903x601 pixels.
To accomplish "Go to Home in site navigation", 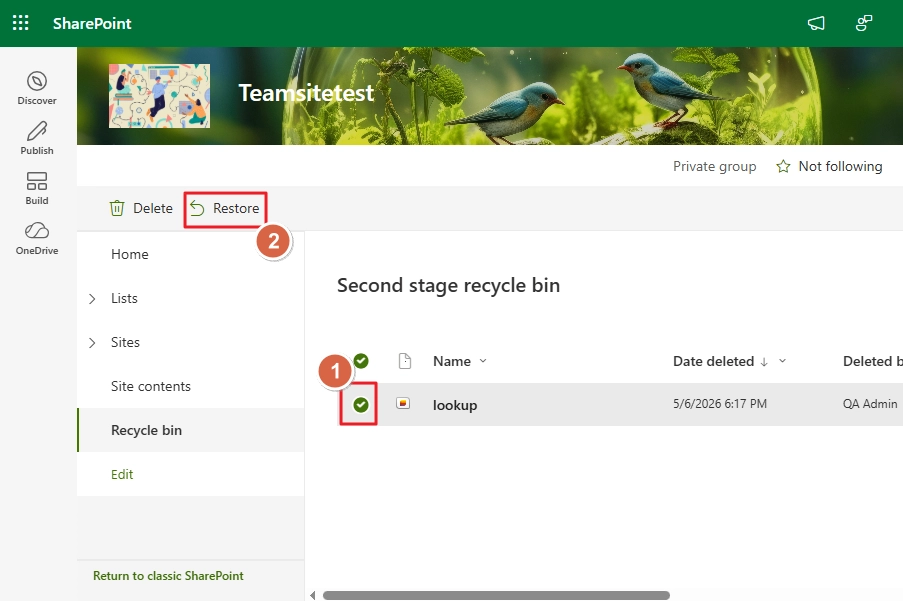I will tap(130, 254).
